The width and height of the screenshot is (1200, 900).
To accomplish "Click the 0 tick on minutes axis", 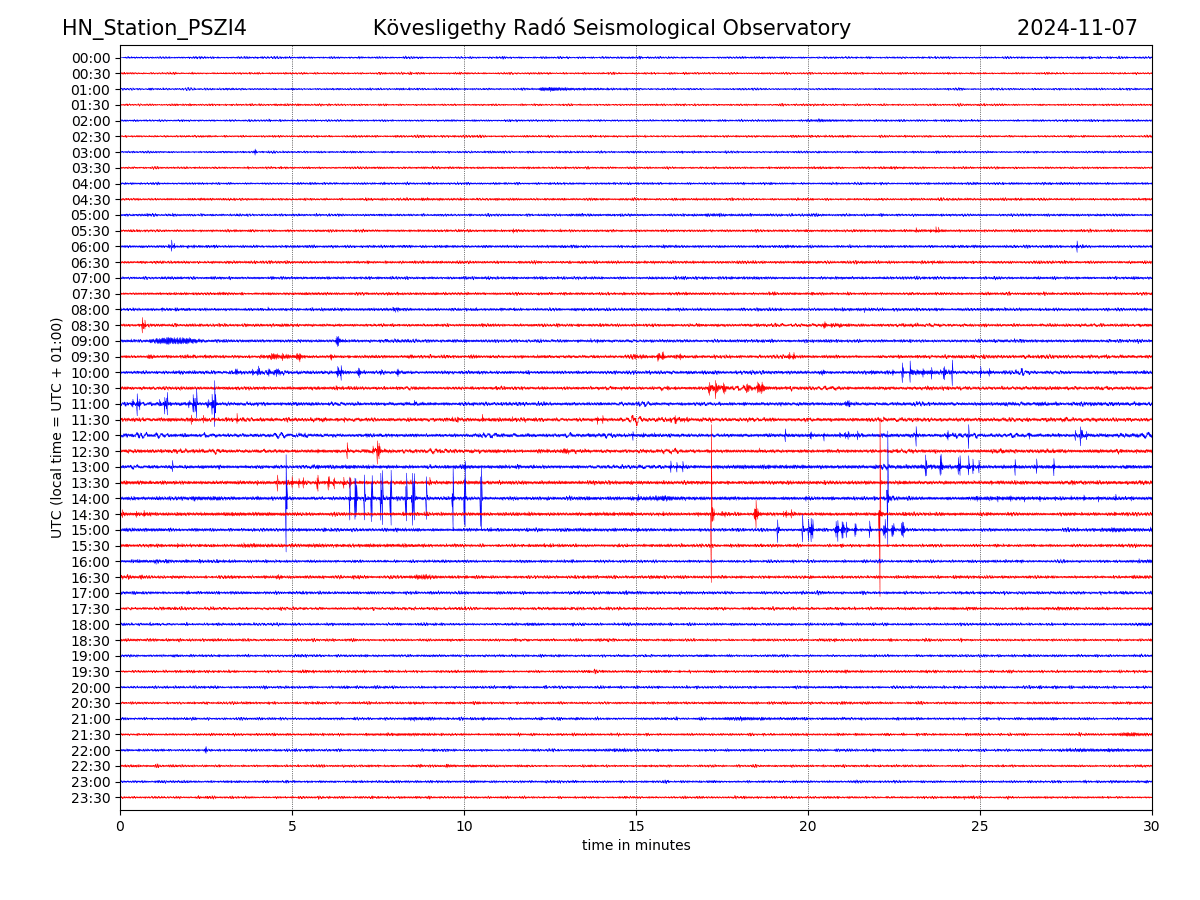I will 120,826.
